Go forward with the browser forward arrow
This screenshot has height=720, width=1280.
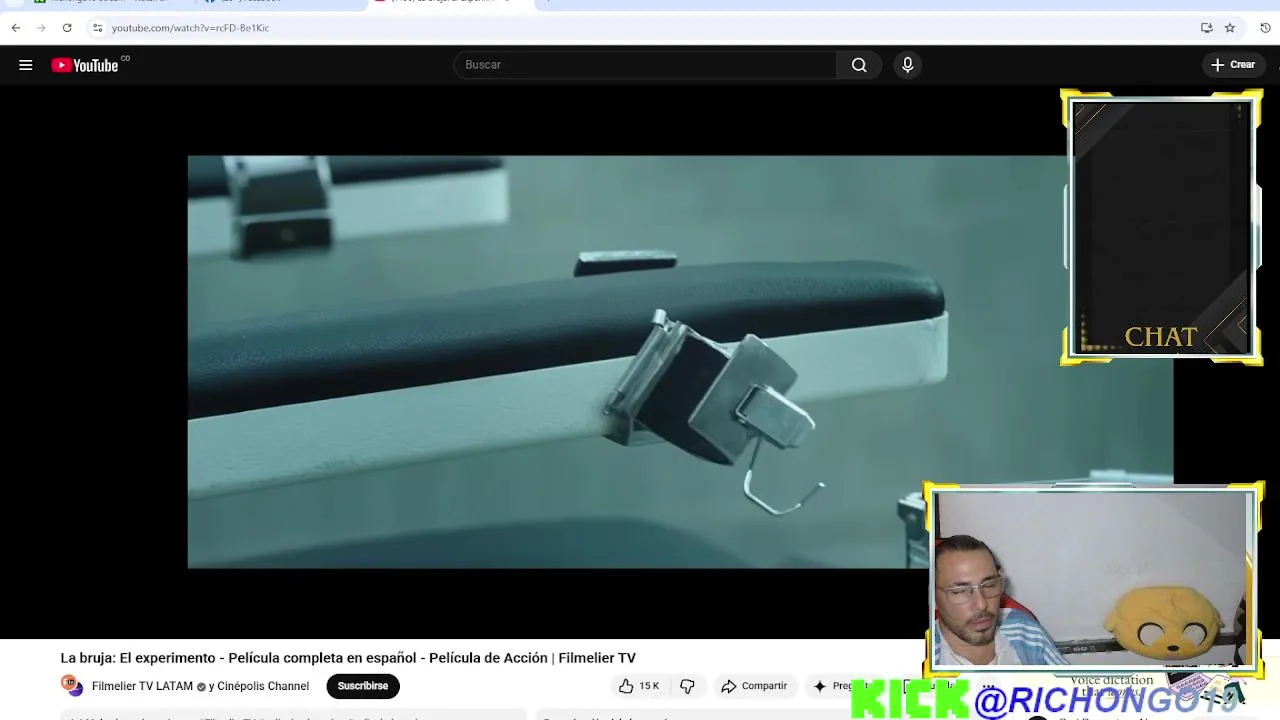pos(41,28)
